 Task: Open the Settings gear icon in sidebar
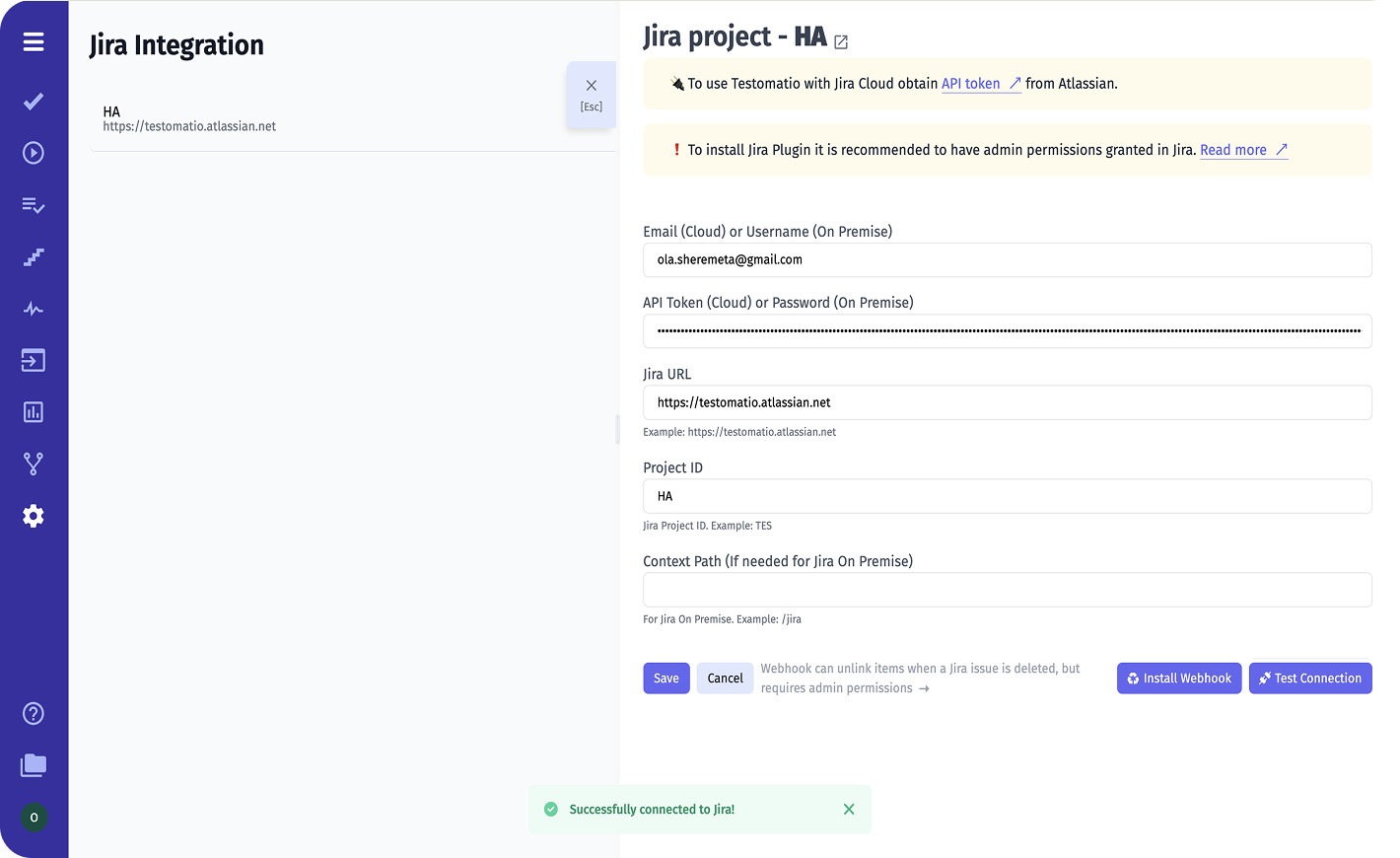[34, 516]
